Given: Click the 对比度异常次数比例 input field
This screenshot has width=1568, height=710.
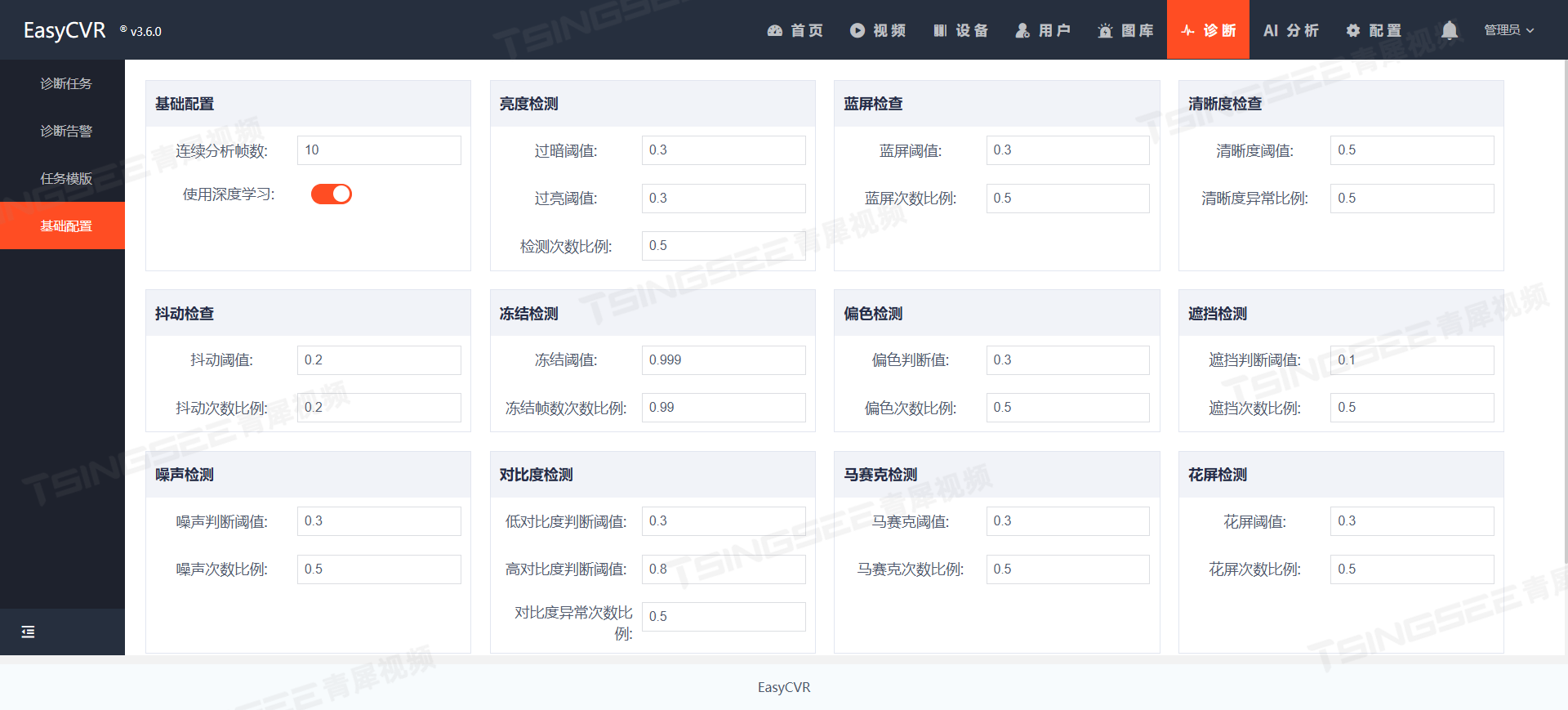Looking at the screenshot, I should 724,617.
